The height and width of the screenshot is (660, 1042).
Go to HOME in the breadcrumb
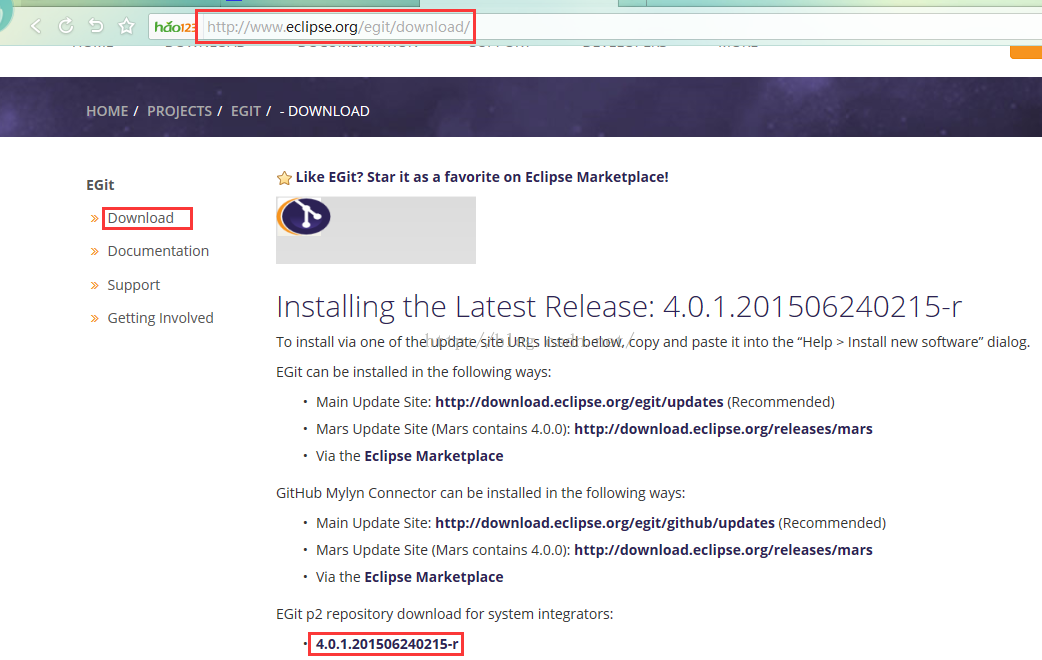pyautogui.click(x=107, y=111)
